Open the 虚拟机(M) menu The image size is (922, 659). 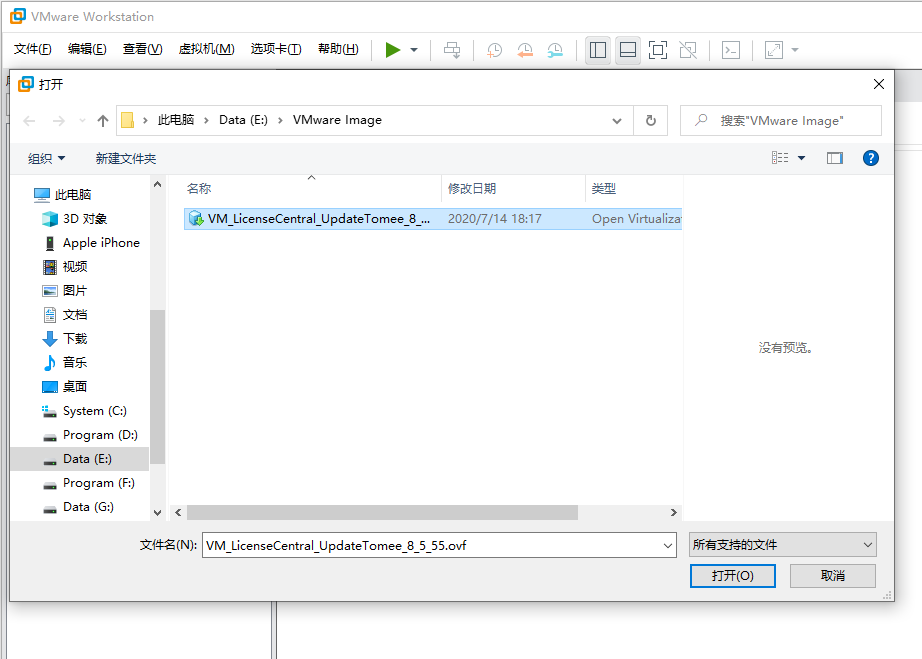coord(206,49)
